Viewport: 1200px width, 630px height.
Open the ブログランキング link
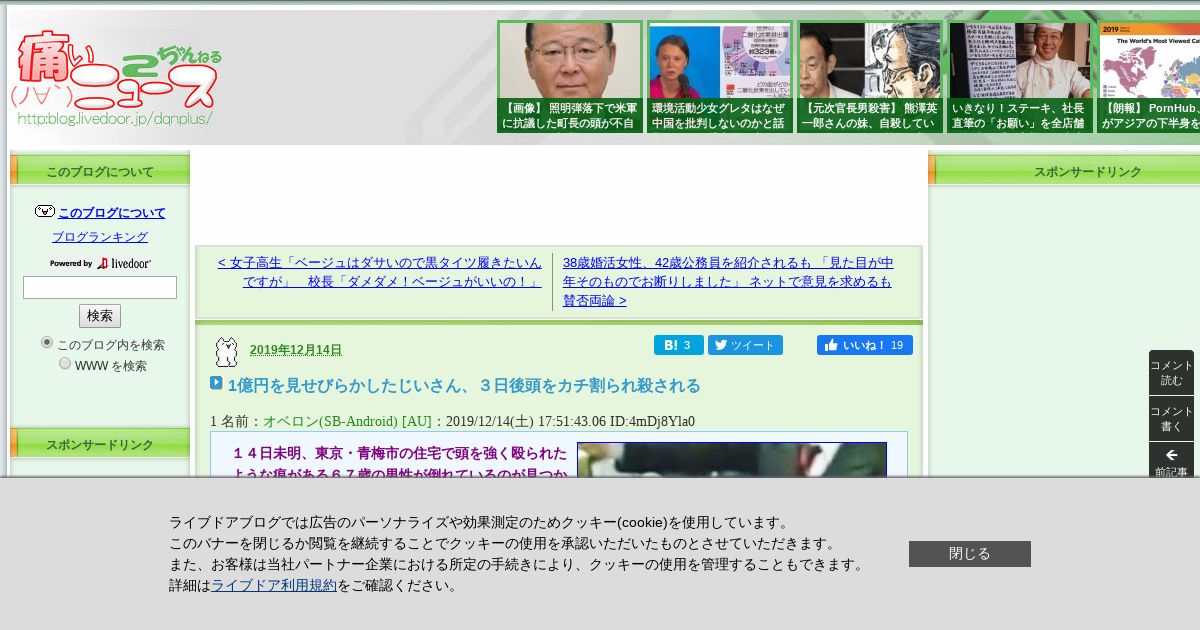100,237
